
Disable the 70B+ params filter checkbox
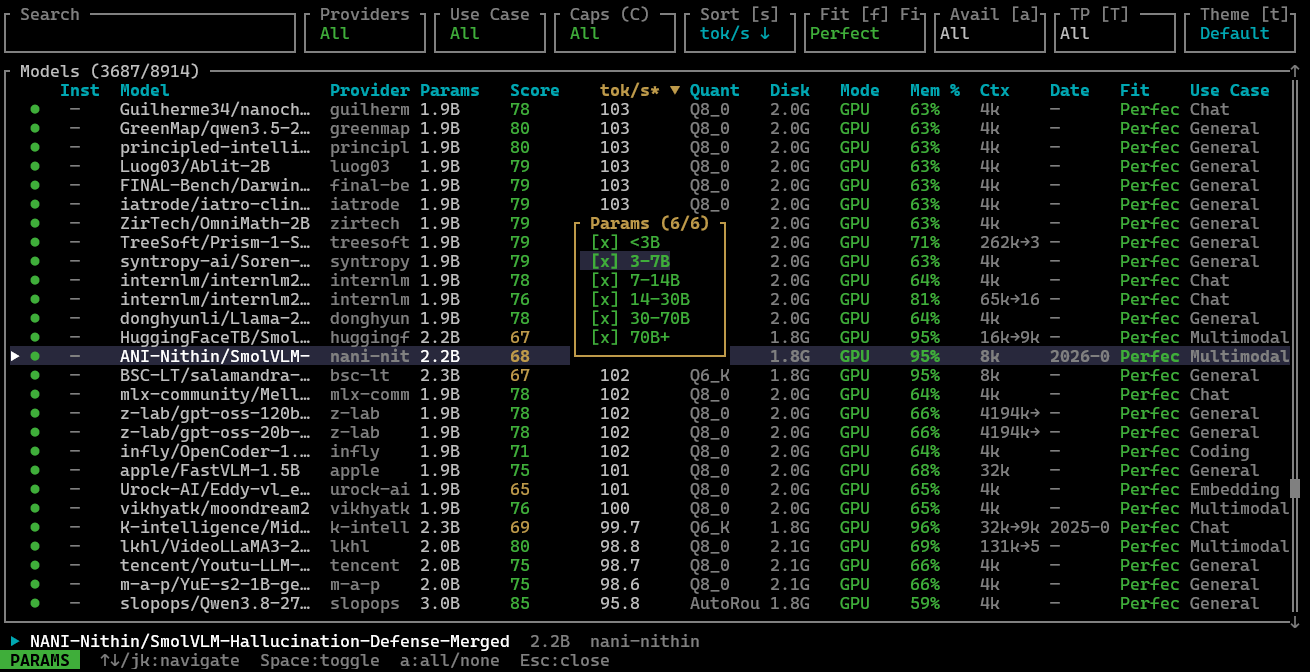605,338
